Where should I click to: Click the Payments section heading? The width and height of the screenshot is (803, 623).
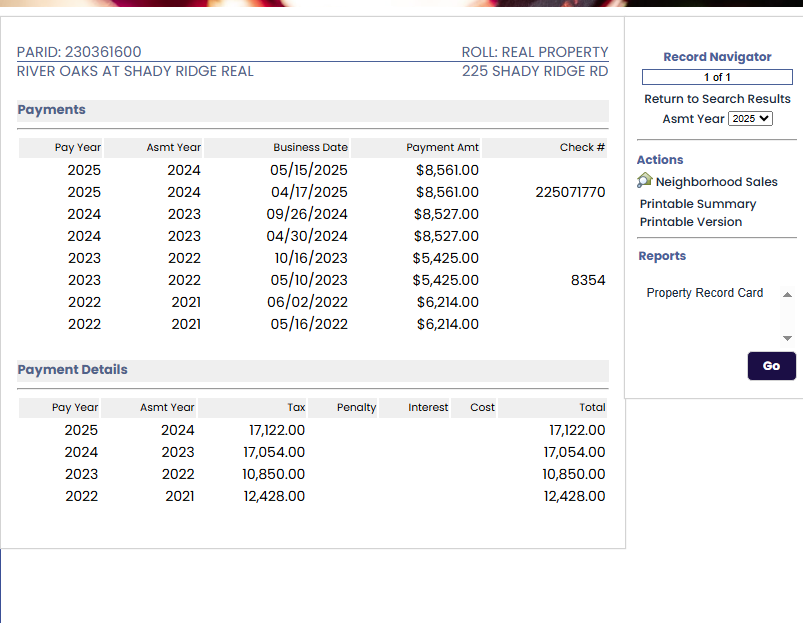point(52,110)
